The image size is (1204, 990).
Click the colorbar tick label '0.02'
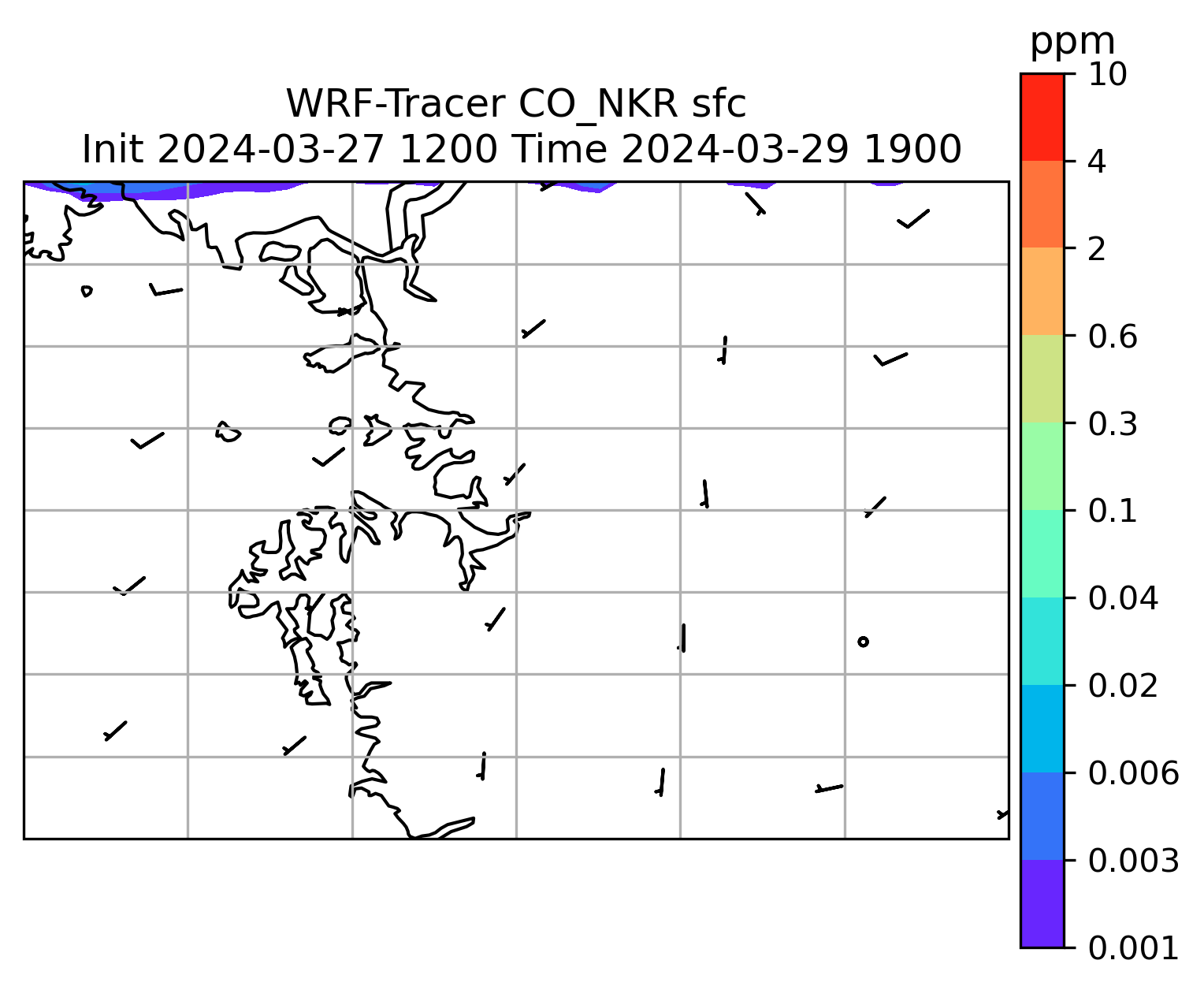click(1123, 686)
